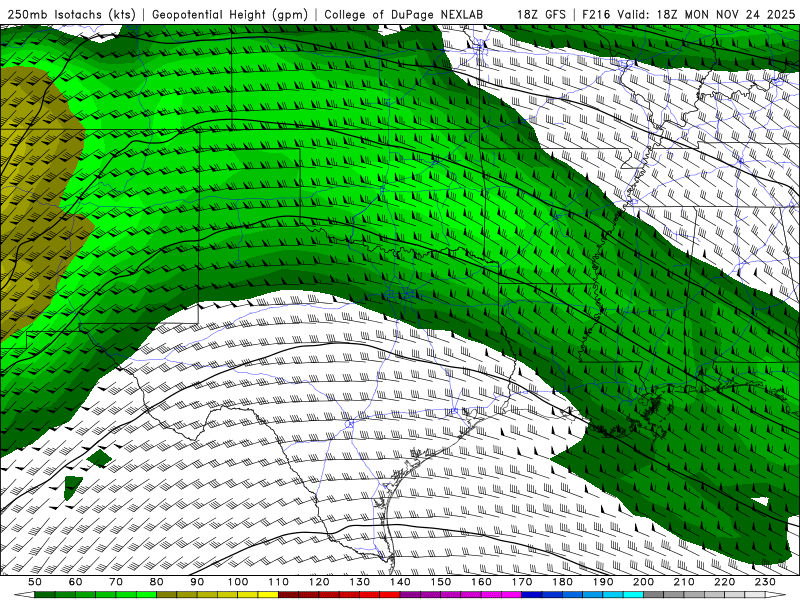Click the '80' value on the color scale
This screenshot has height=600, width=800.
pos(157,582)
